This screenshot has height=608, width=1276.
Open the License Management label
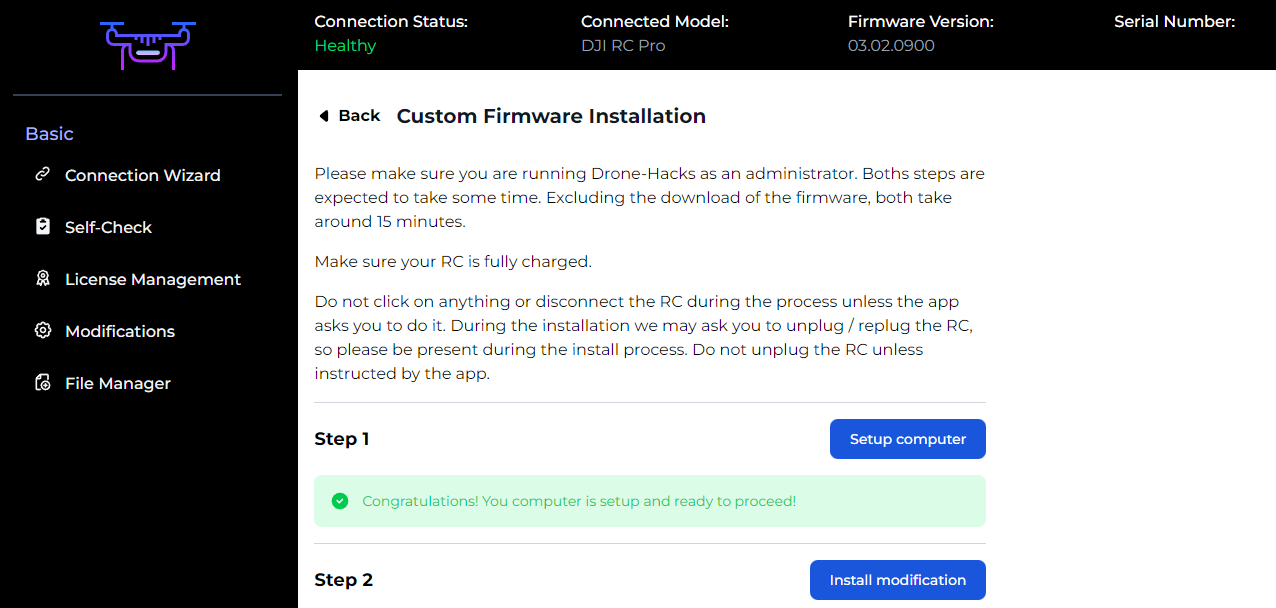click(x=152, y=279)
